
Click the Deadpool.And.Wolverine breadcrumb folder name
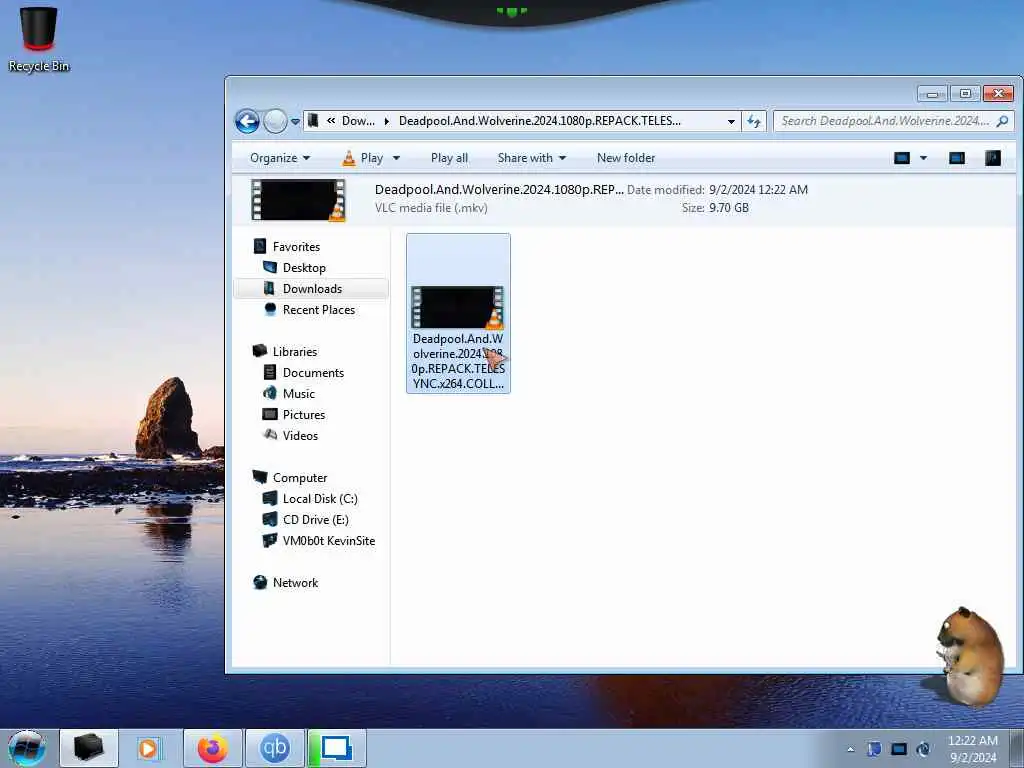539,121
